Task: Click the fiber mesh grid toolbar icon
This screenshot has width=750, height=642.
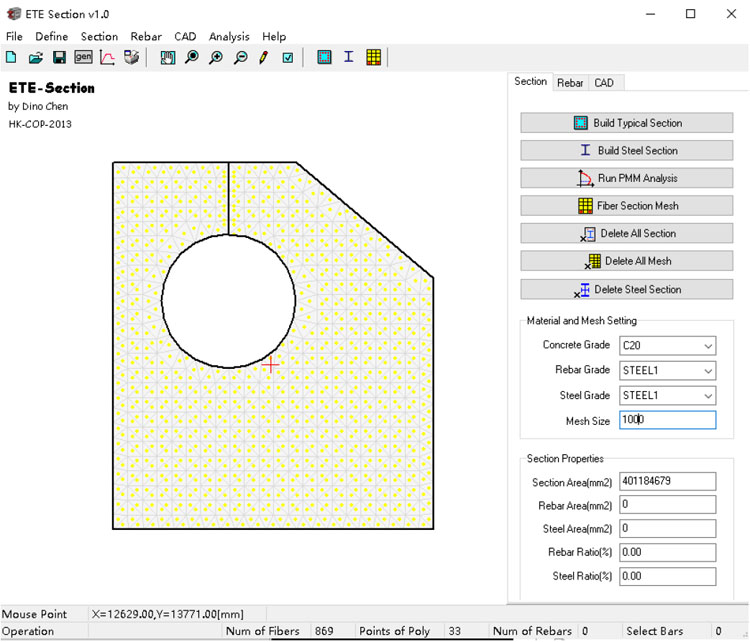Action: coord(374,57)
